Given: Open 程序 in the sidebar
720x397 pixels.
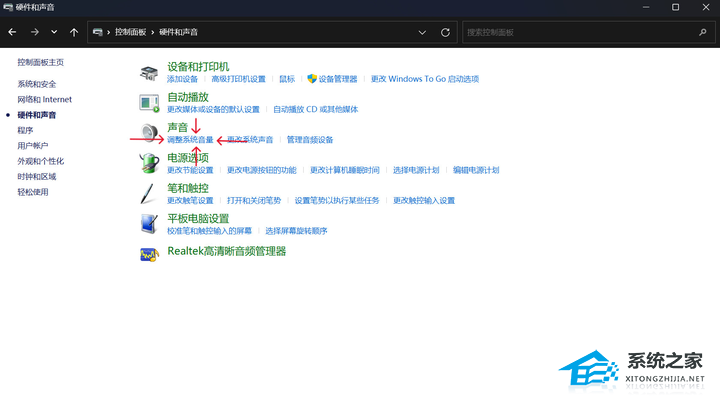Looking at the screenshot, I should pyautogui.click(x=25, y=130).
